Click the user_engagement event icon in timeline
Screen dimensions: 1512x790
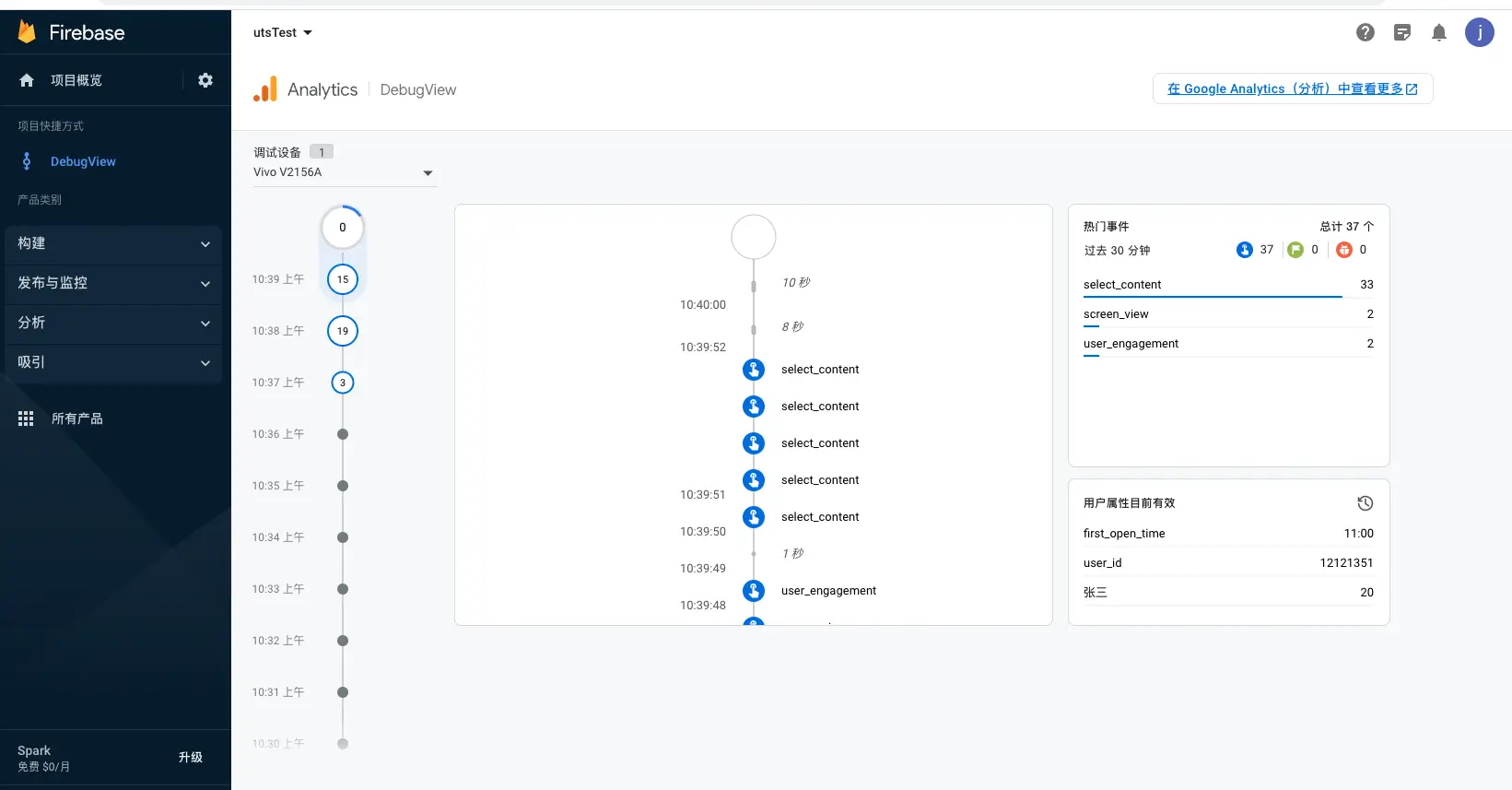[754, 591]
